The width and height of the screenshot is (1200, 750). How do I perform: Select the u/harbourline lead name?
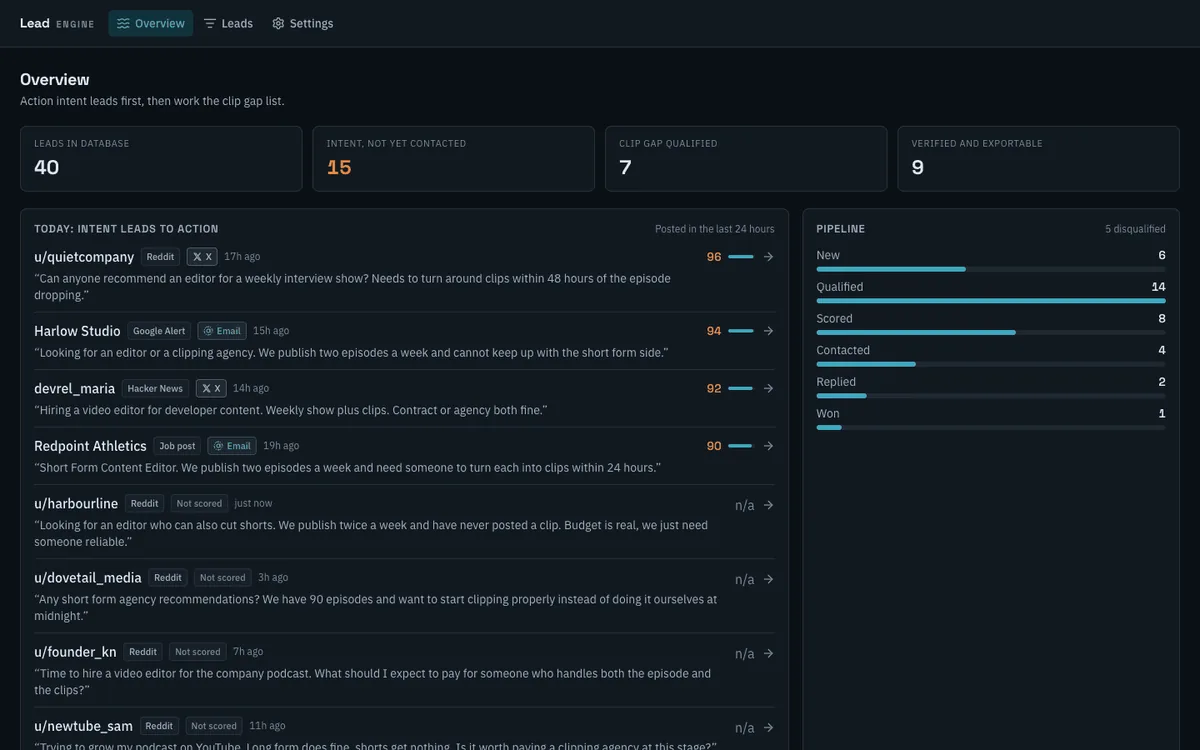(x=76, y=504)
